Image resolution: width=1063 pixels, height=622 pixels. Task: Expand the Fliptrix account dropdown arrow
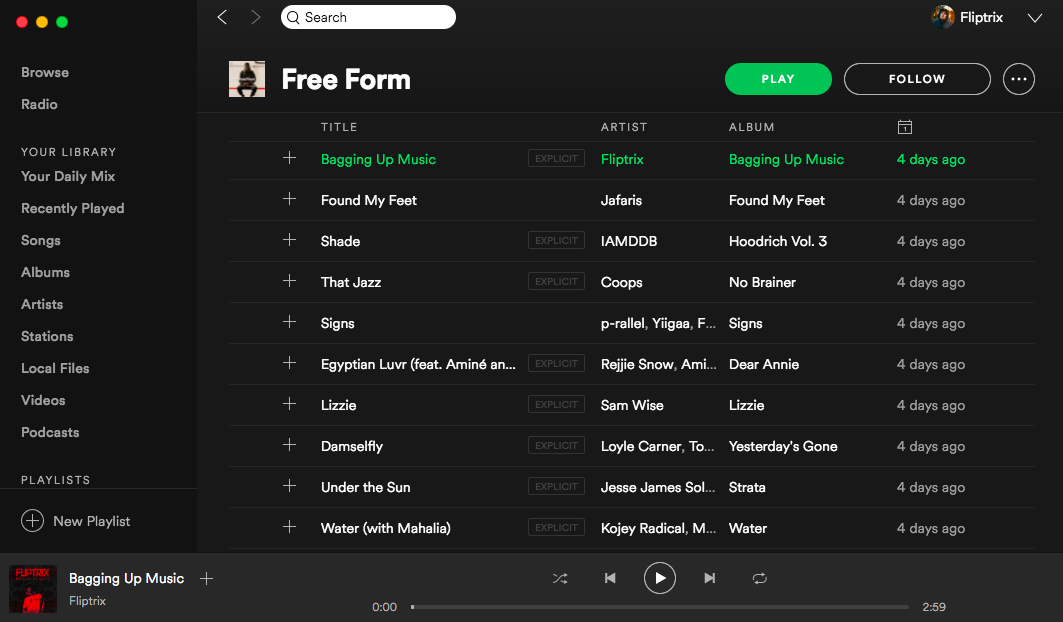(x=1035, y=17)
